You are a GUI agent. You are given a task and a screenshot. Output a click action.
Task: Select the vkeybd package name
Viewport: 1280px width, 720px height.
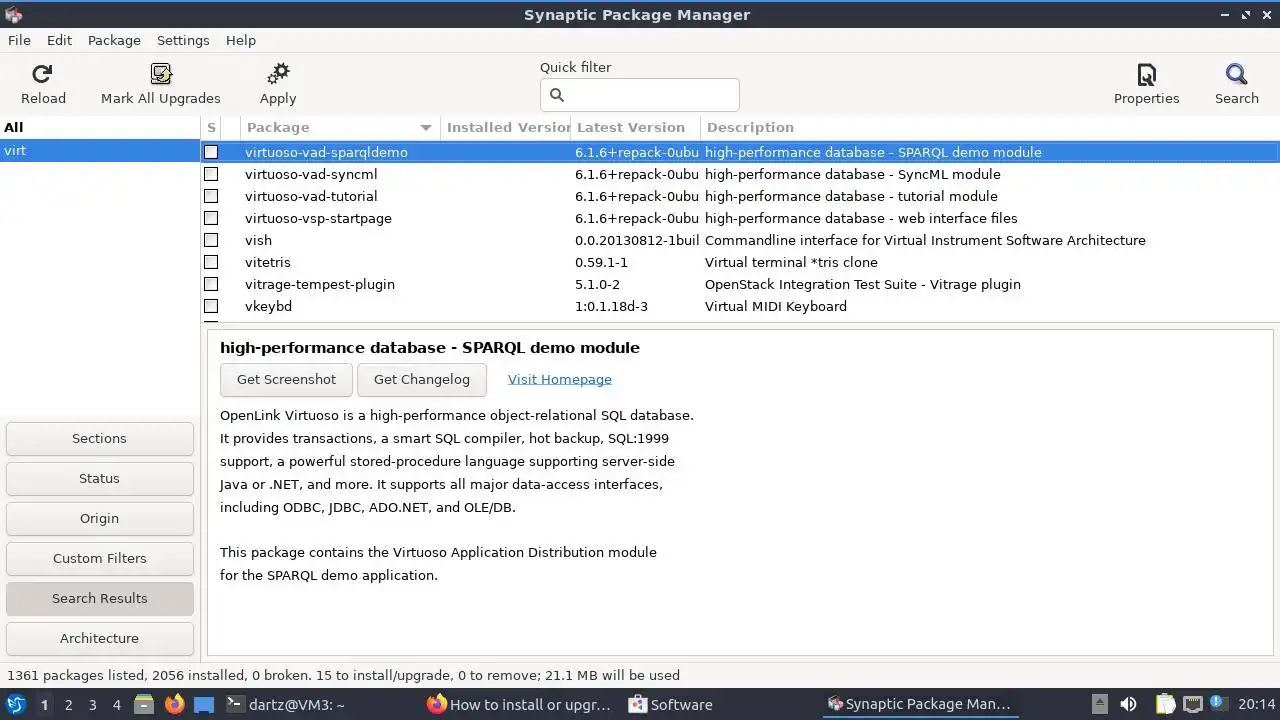click(x=268, y=306)
